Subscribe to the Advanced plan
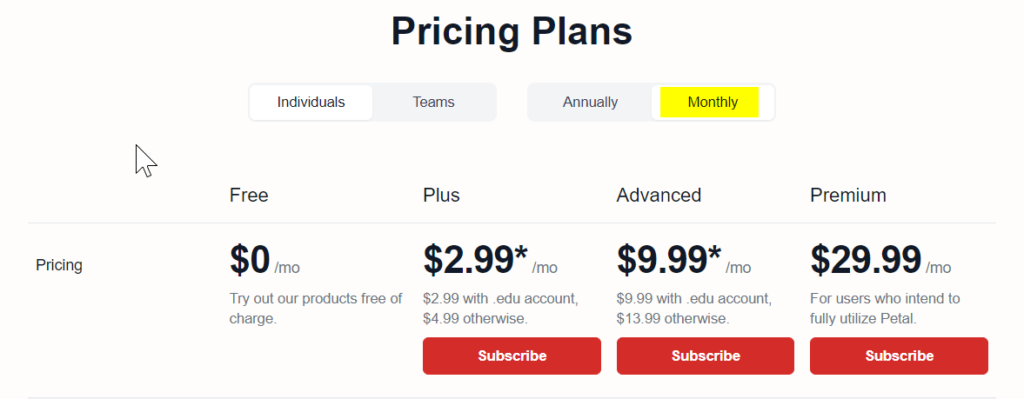The height and width of the screenshot is (399, 1024). [x=705, y=356]
